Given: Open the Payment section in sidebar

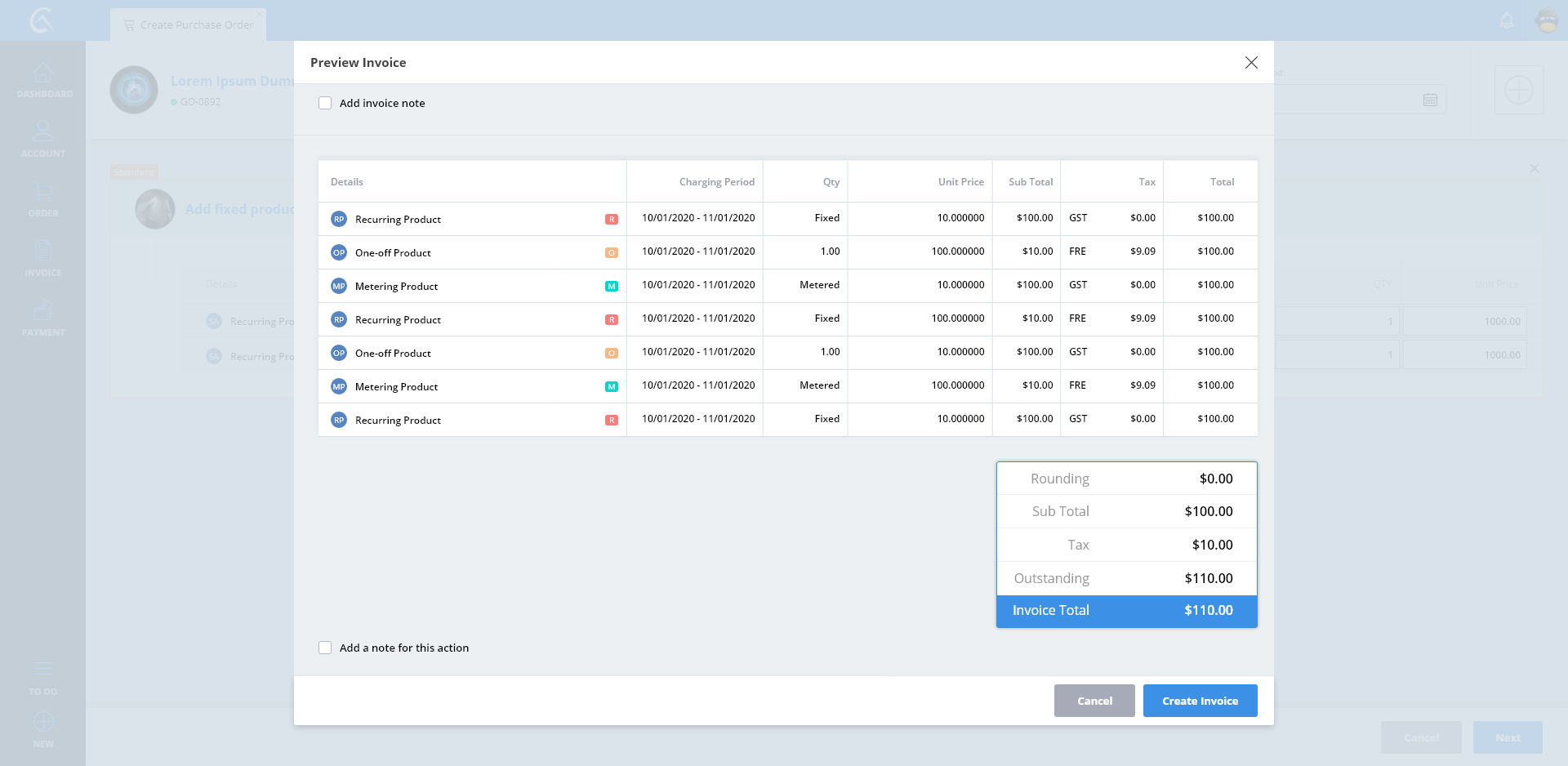Looking at the screenshot, I should click(43, 318).
